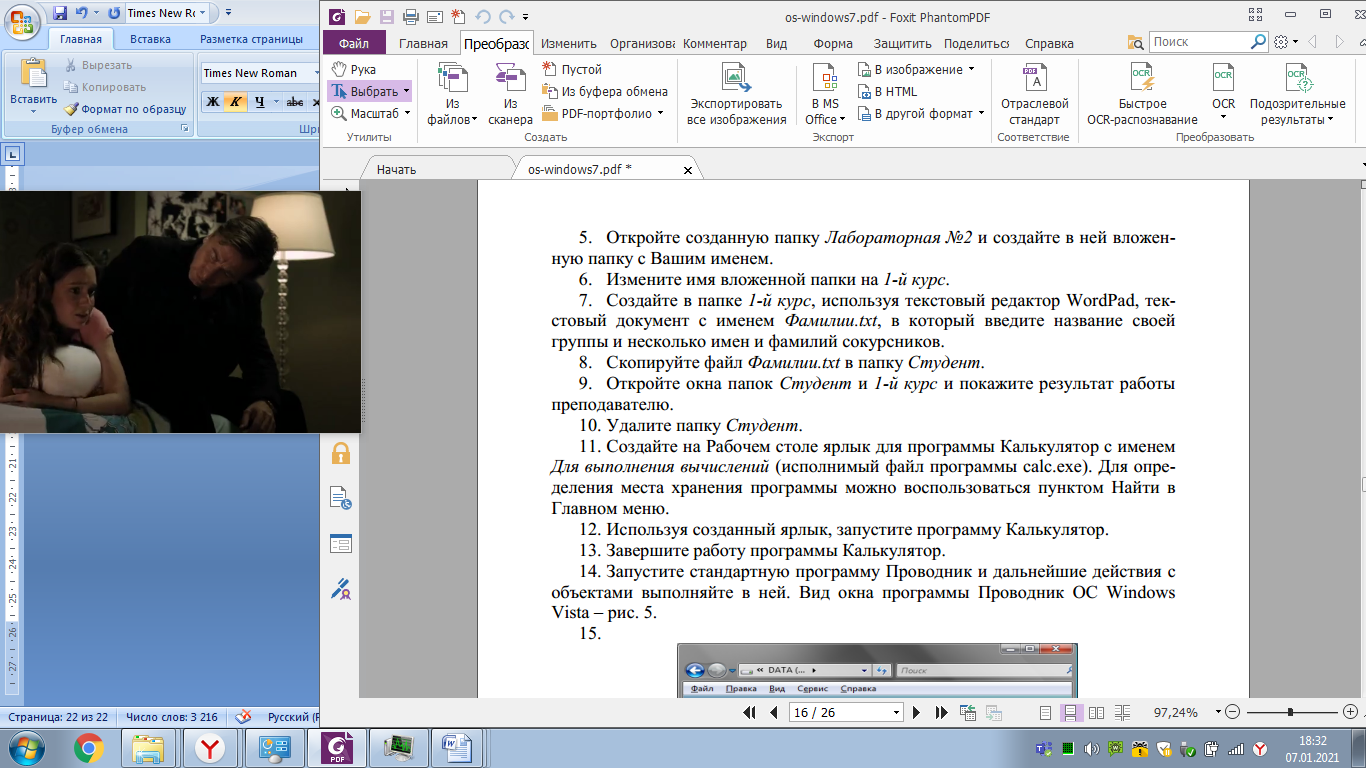Open the Файл menu in Foxit
Viewport: 1366px width, 768px height.
pos(354,43)
